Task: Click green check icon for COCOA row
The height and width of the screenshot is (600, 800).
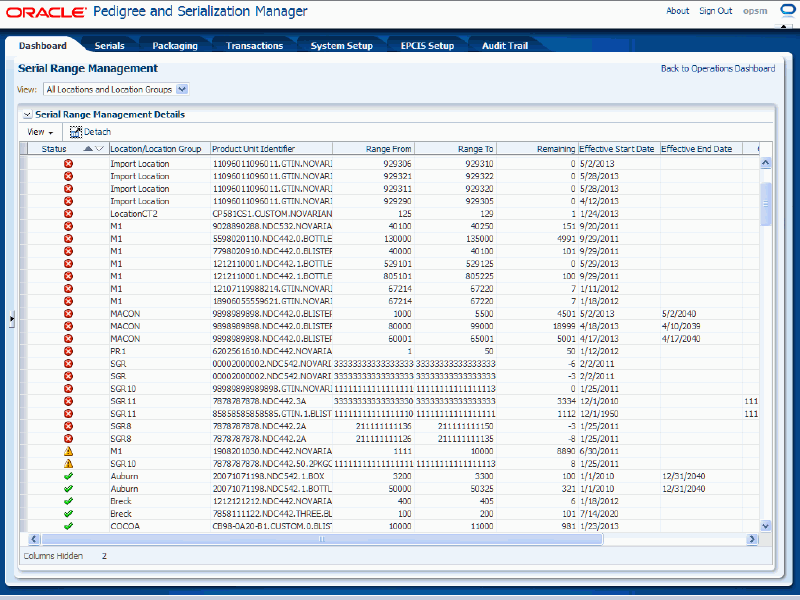Action: coord(68,526)
